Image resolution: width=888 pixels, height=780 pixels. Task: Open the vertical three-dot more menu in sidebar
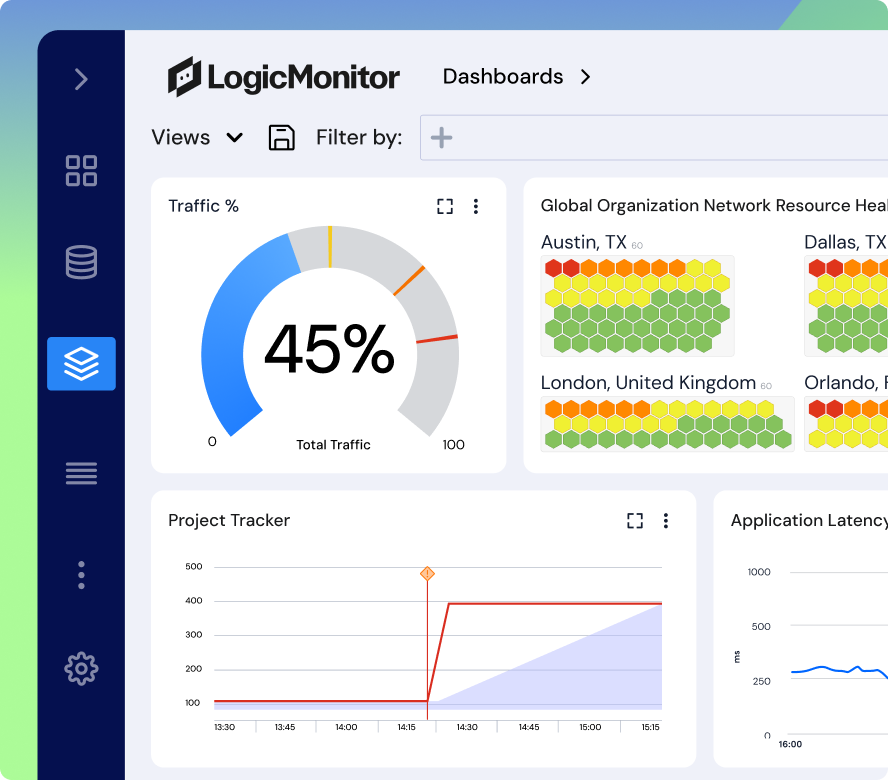click(x=81, y=575)
